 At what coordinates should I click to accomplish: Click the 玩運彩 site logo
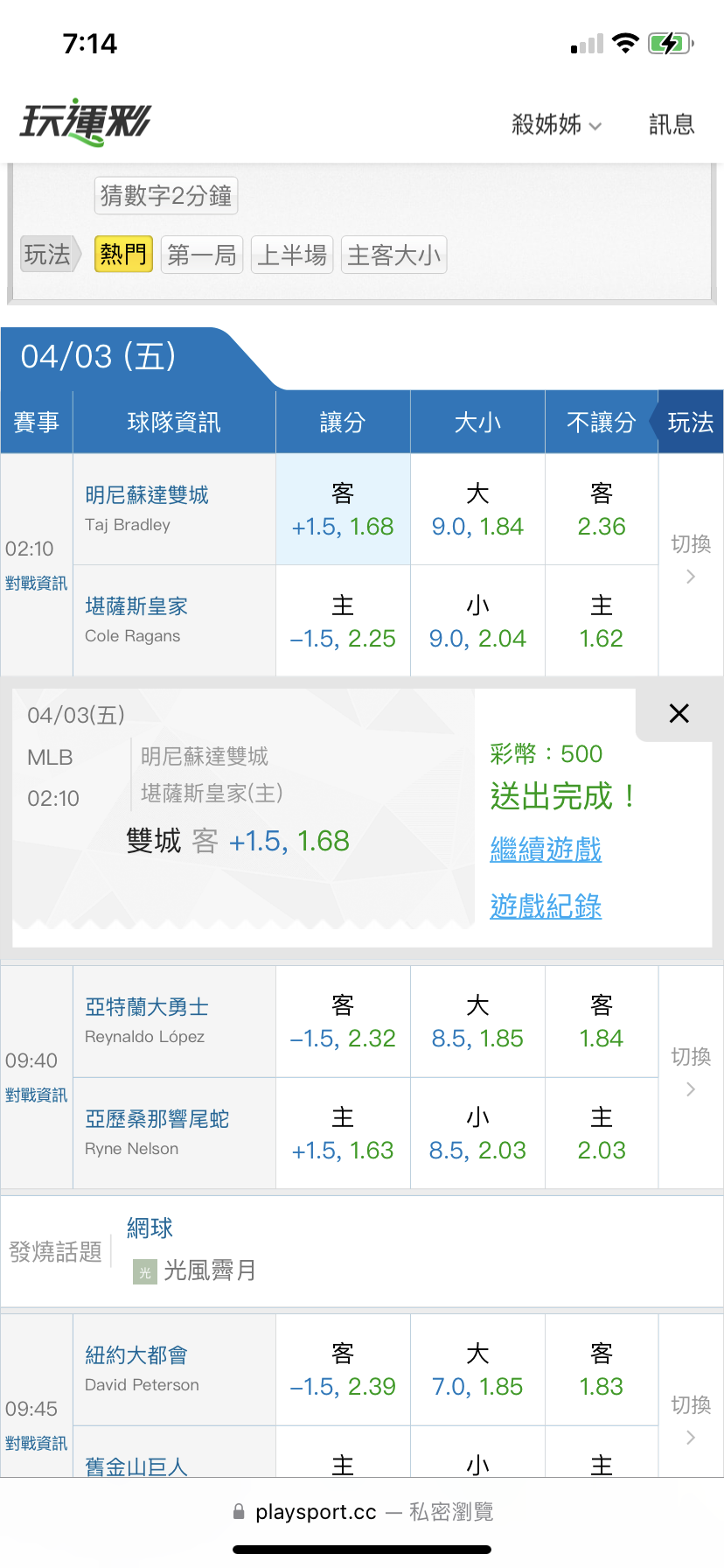pos(86,122)
